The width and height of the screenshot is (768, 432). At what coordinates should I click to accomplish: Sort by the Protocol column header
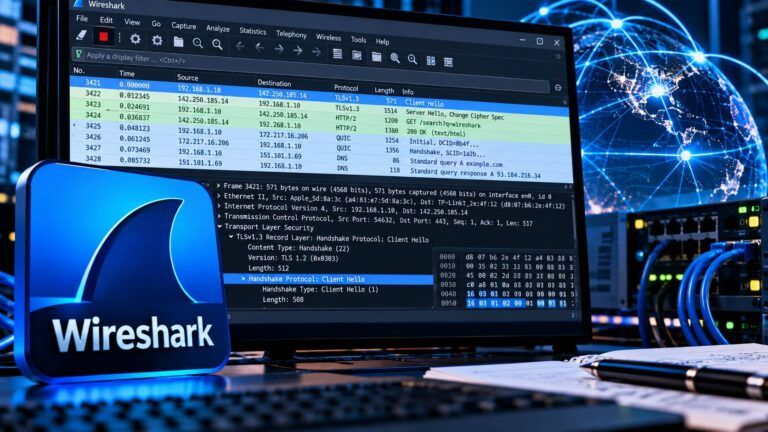[x=346, y=88]
